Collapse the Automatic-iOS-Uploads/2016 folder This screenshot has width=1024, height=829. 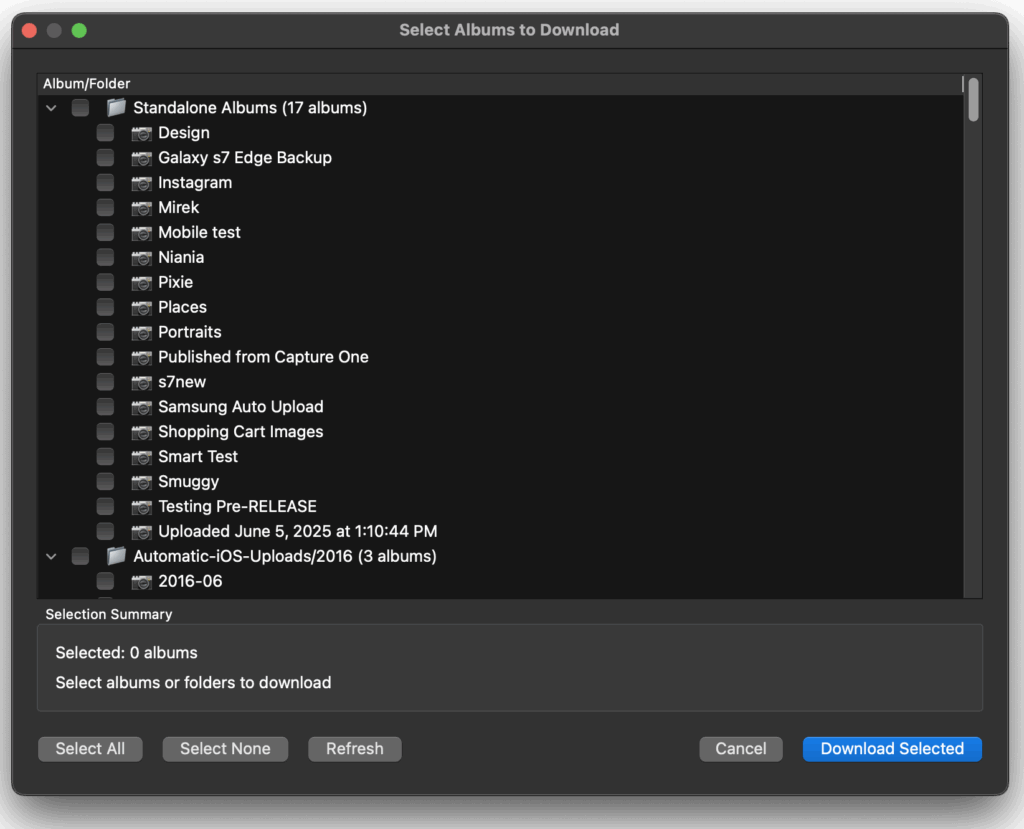51,556
